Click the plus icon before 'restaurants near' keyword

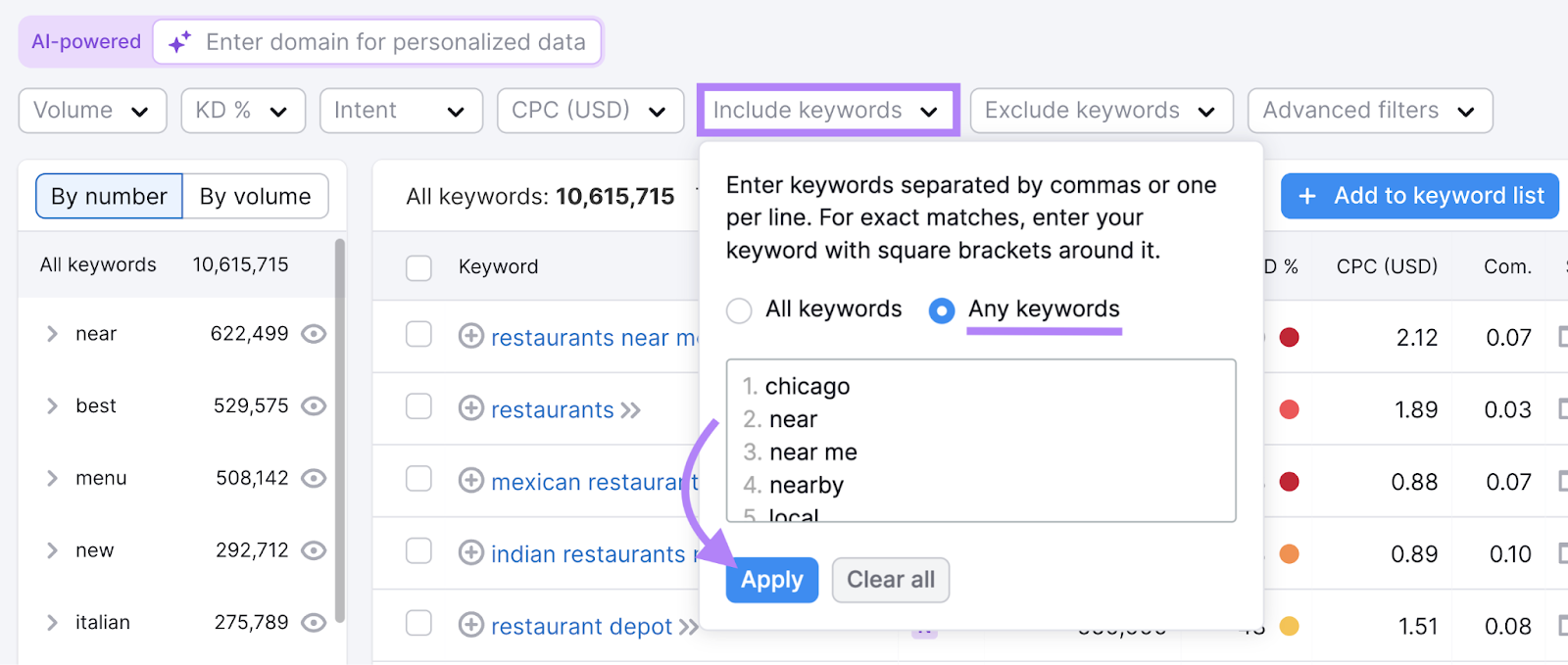pyautogui.click(x=470, y=336)
